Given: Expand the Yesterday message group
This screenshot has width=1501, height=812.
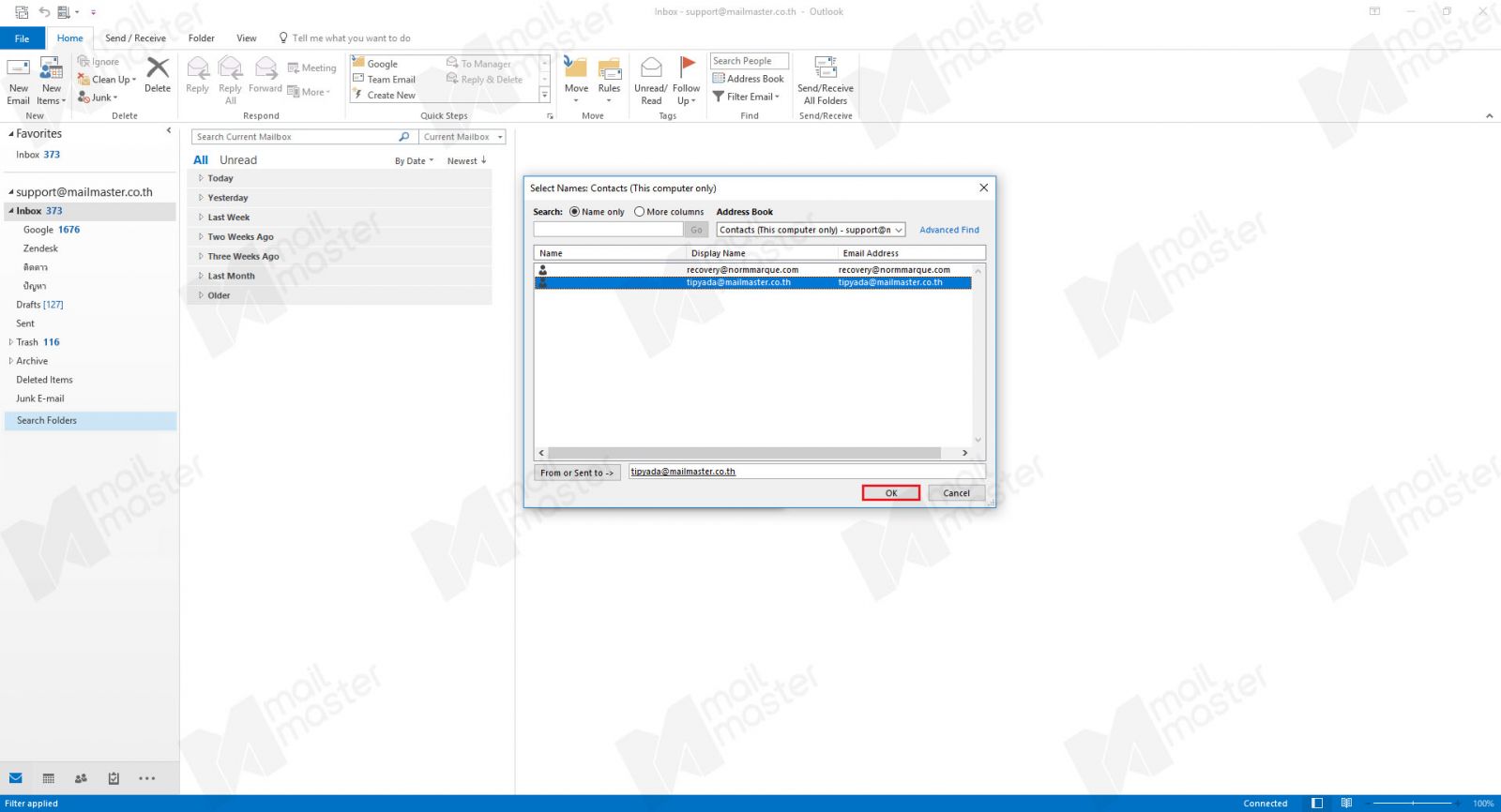Looking at the screenshot, I should (x=201, y=198).
